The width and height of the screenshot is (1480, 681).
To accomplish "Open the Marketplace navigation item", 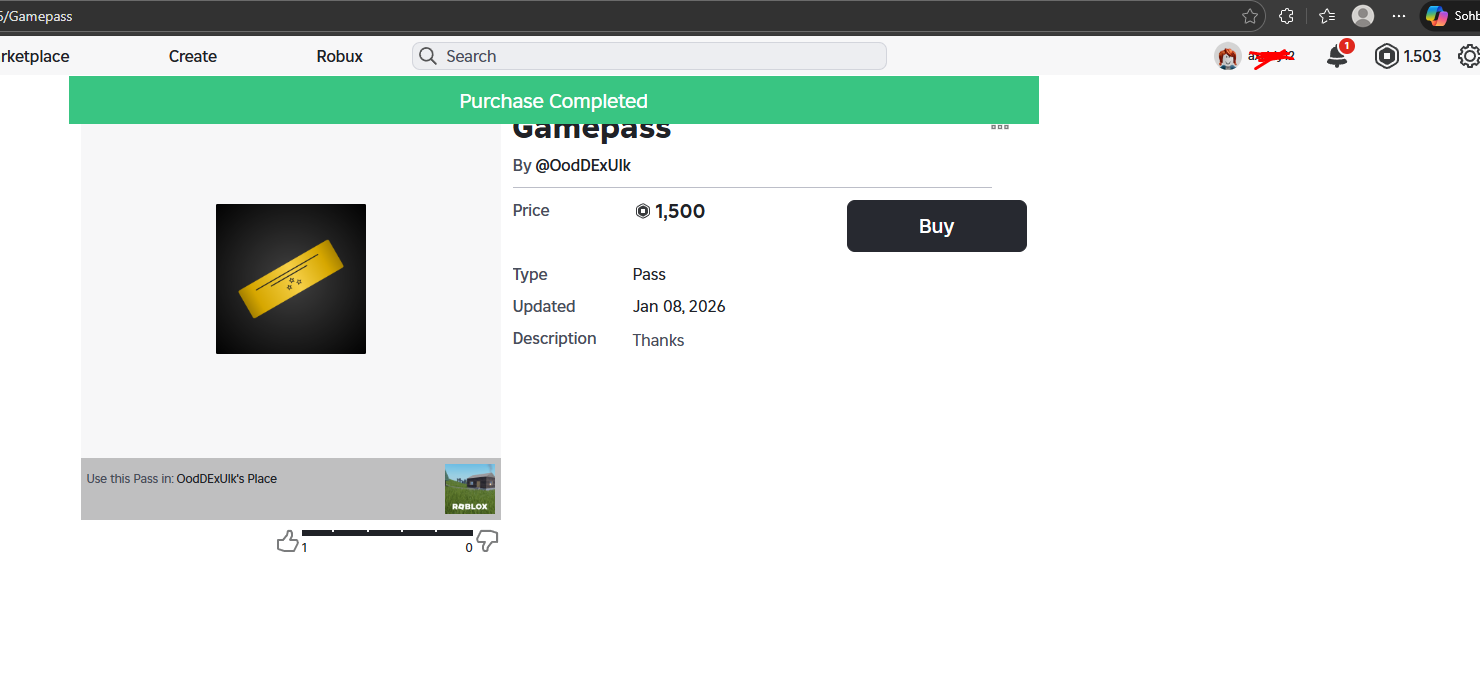I will (34, 56).
